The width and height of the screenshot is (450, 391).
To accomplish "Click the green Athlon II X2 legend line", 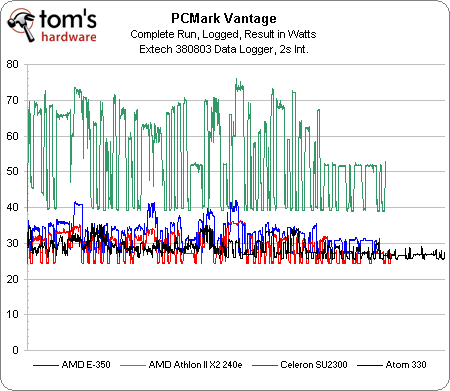I will point(133,365).
